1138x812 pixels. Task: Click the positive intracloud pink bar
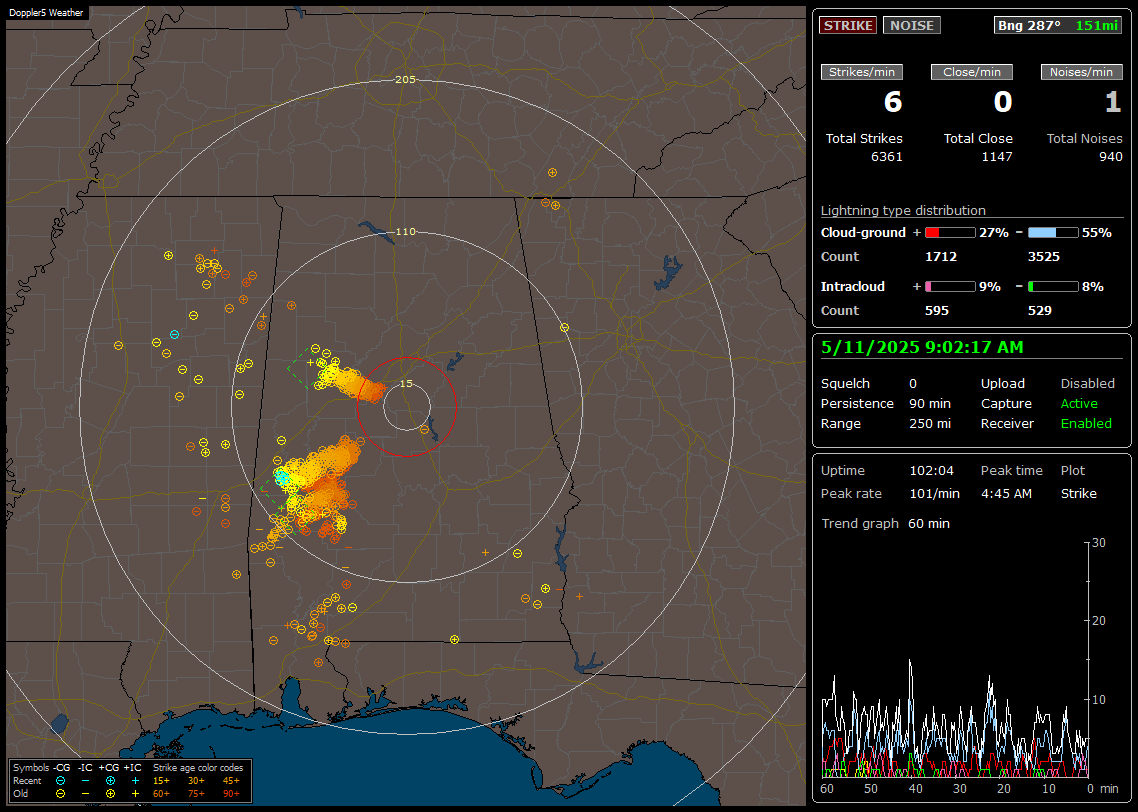[x=950, y=287]
